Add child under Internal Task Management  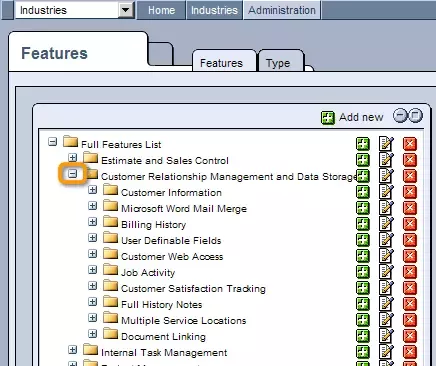click(x=363, y=352)
